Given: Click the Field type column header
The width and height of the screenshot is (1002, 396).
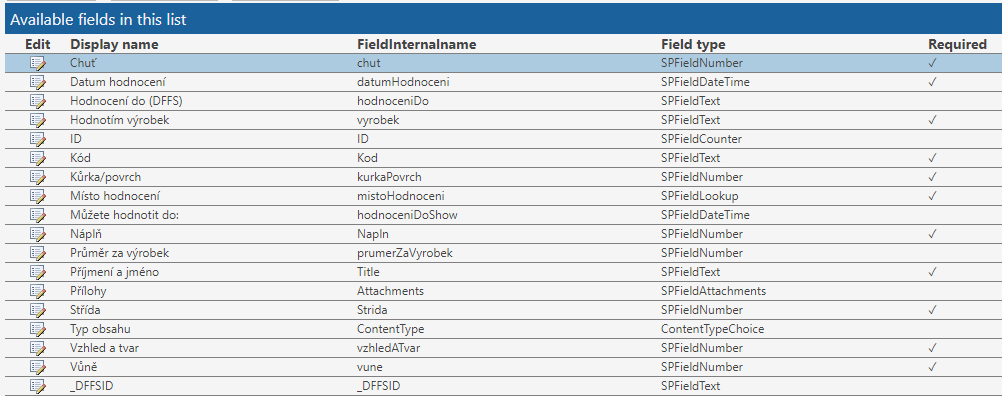Looking at the screenshot, I should click(693, 45).
